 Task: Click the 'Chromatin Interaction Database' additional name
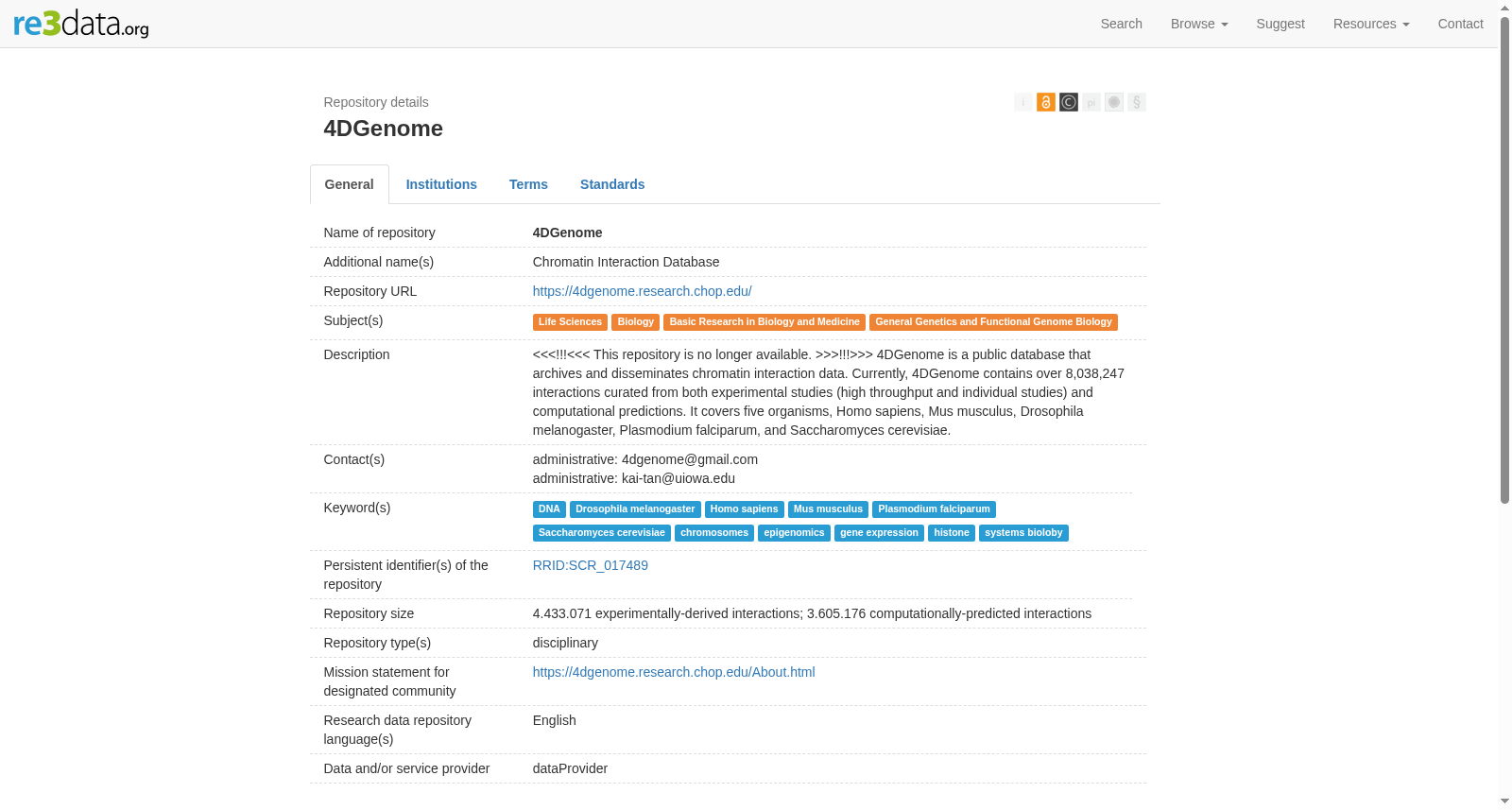[x=626, y=262]
